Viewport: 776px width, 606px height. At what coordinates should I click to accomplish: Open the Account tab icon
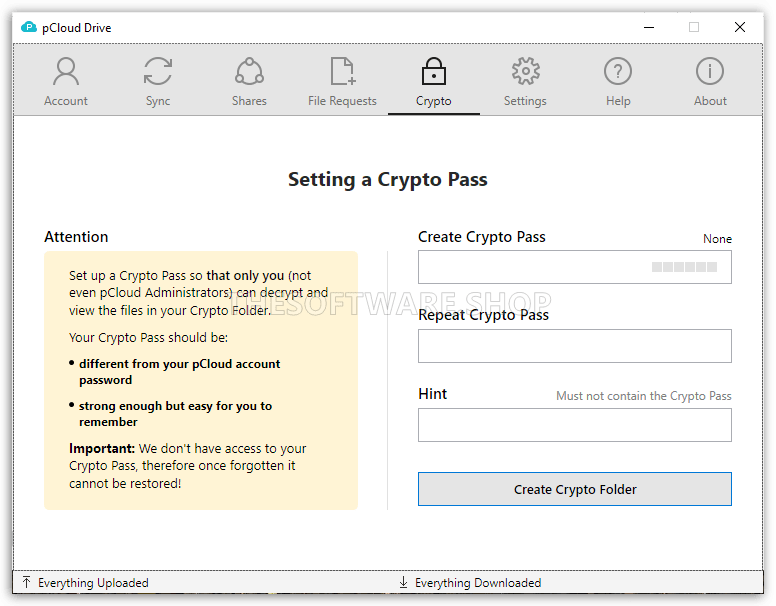(x=66, y=71)
